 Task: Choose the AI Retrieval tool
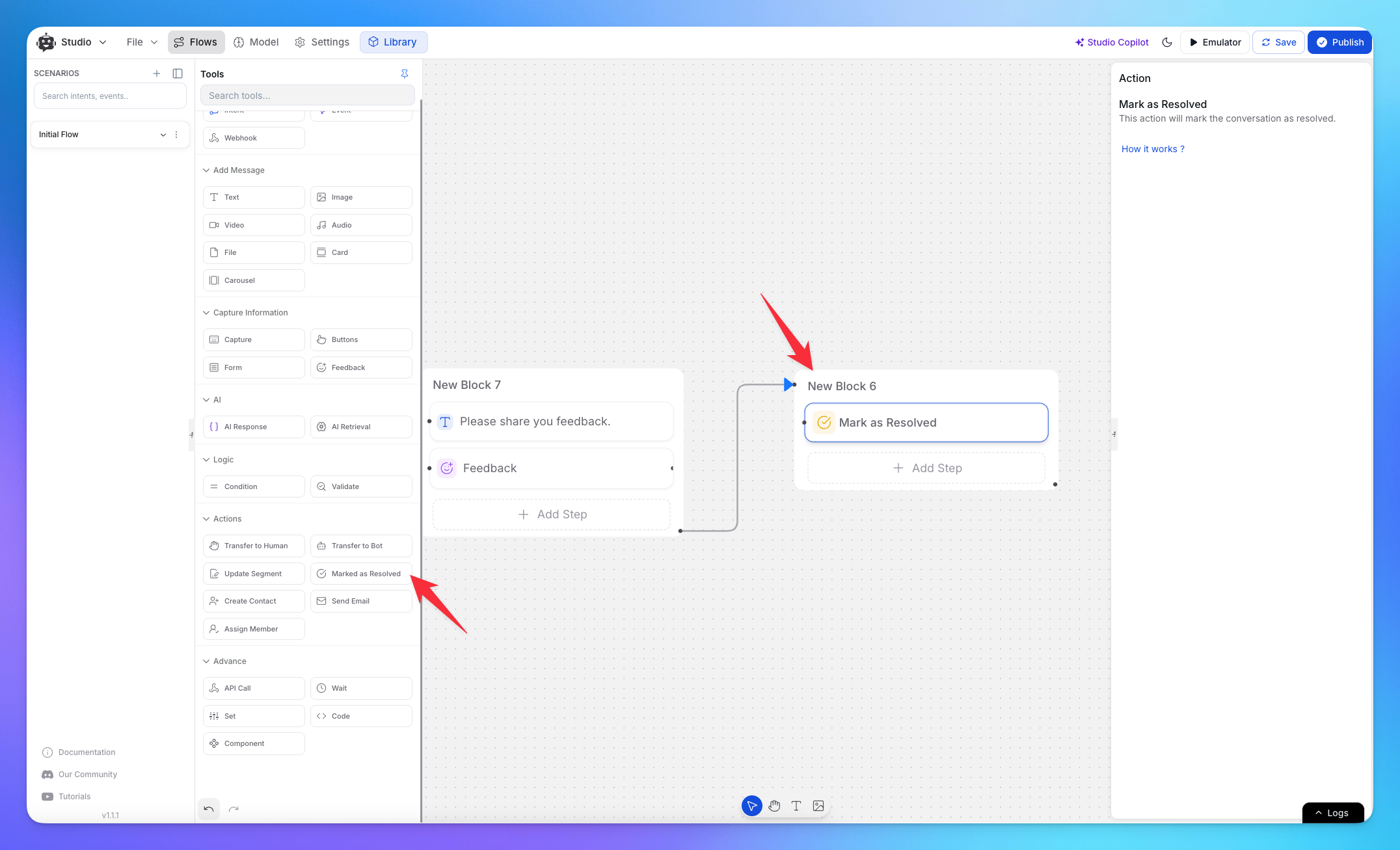click(x=361, y=427)
